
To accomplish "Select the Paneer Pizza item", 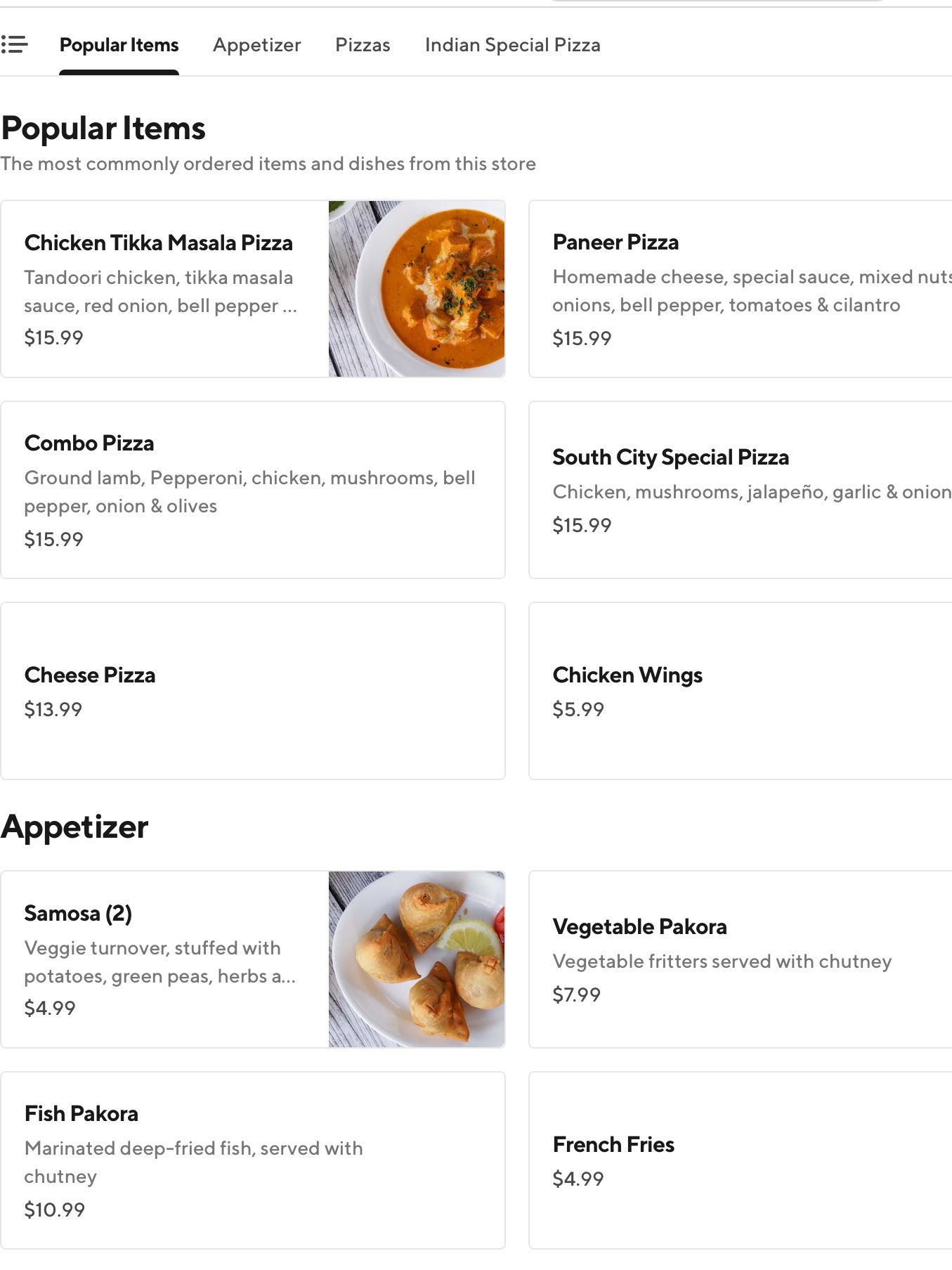I will click(615, 242).
